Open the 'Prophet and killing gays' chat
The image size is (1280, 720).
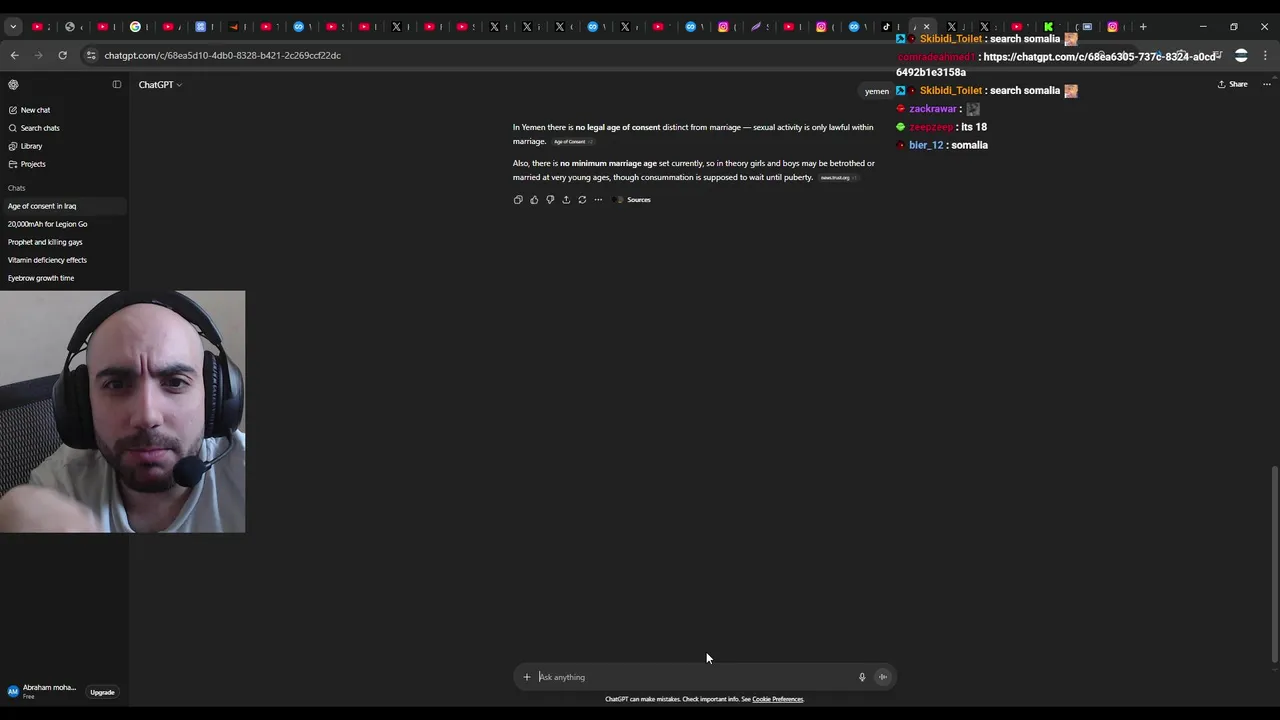[x=64, y=242]
